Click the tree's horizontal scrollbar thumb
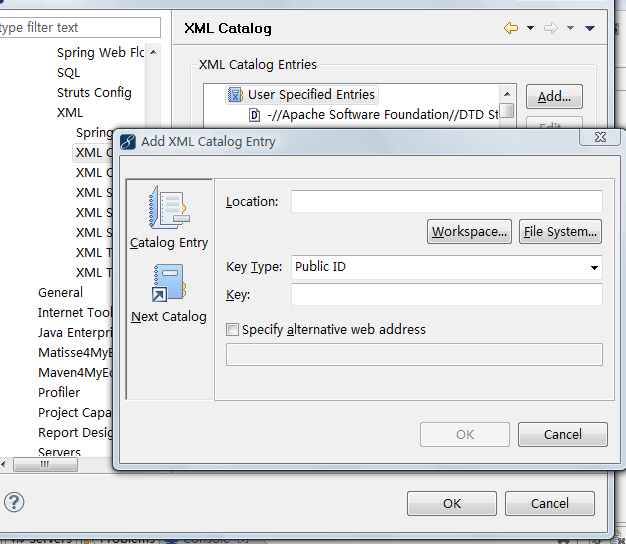This screenshot has width=626, height=544. [46, 465]
